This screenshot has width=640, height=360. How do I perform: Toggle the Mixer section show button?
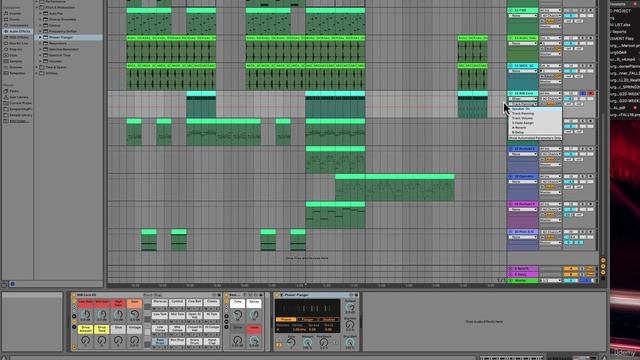(x=603, y=272)
